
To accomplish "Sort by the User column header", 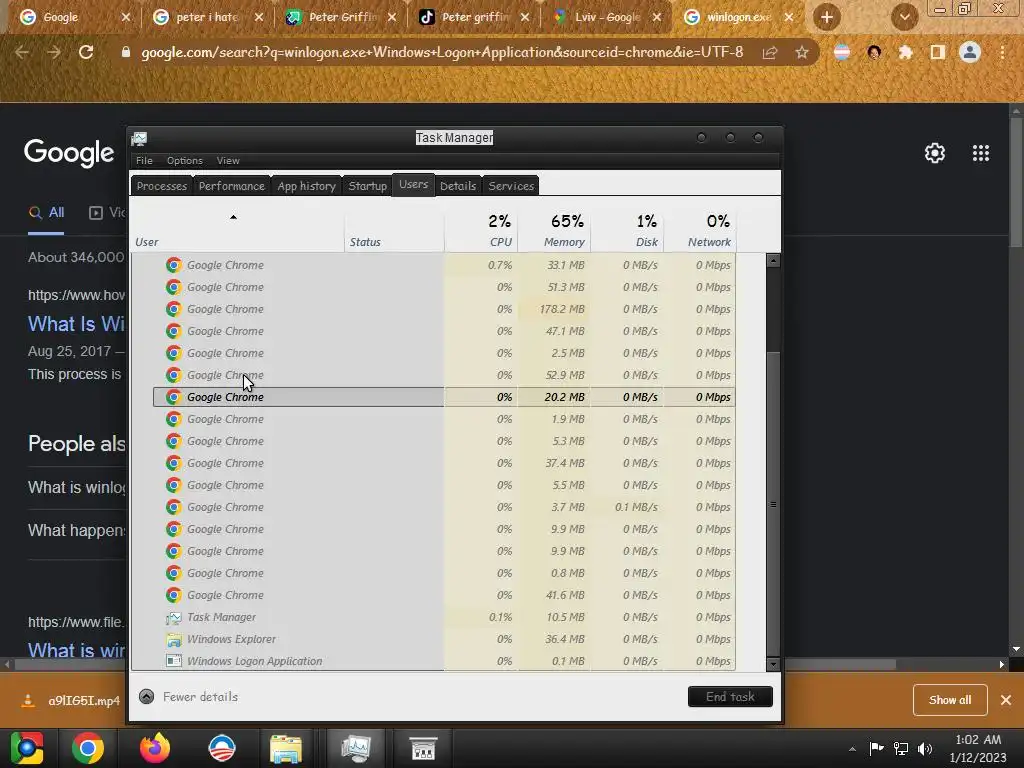I will tap(237, 232).
